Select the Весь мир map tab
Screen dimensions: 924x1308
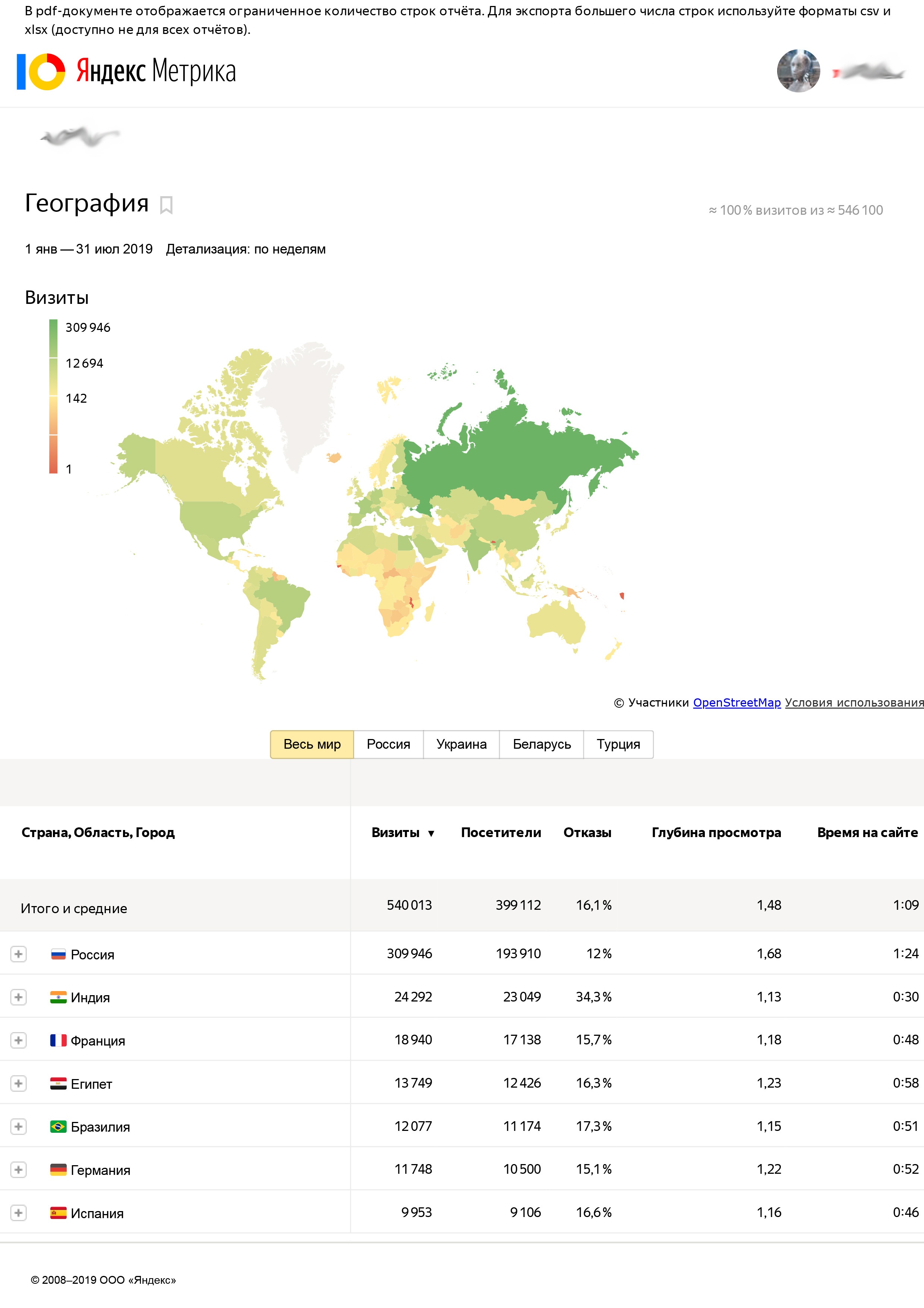[x=312, y=744]
